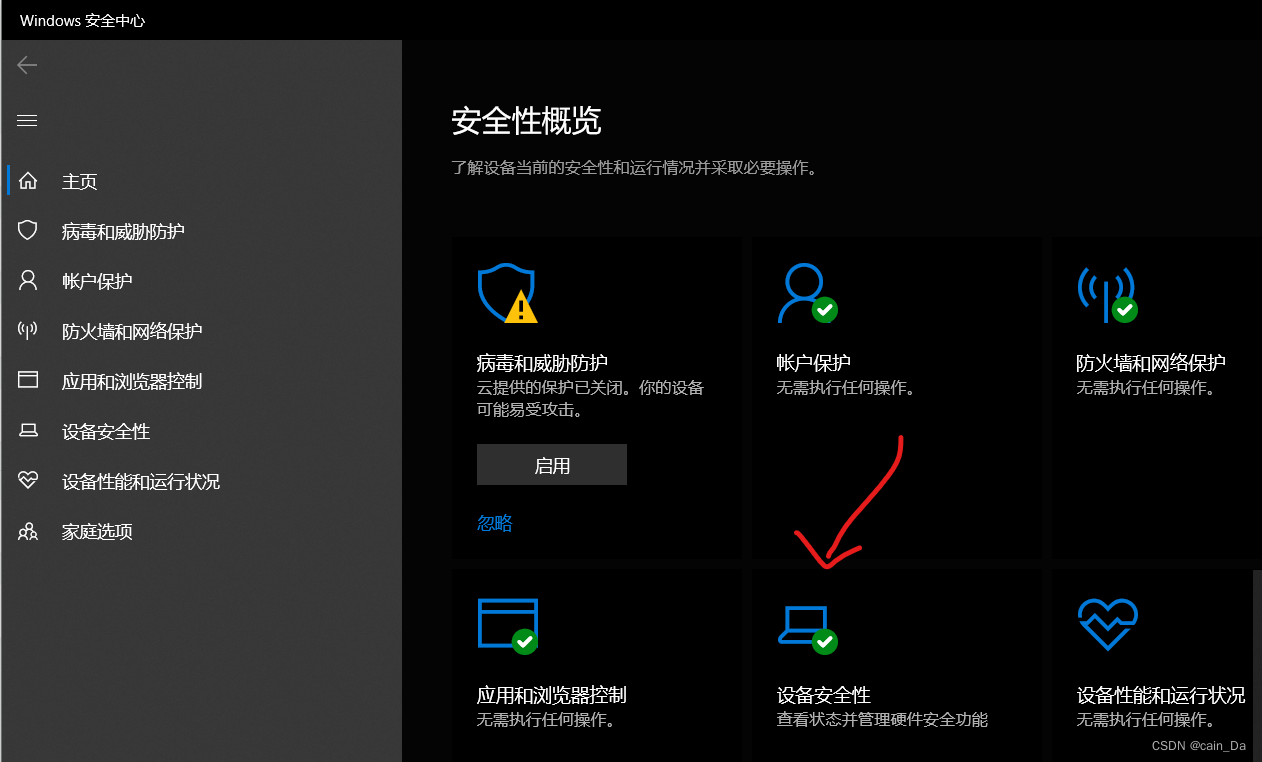
Task: Click the 查看状态并管理硬件安全功能 text
Action: [x=882, y=719]
